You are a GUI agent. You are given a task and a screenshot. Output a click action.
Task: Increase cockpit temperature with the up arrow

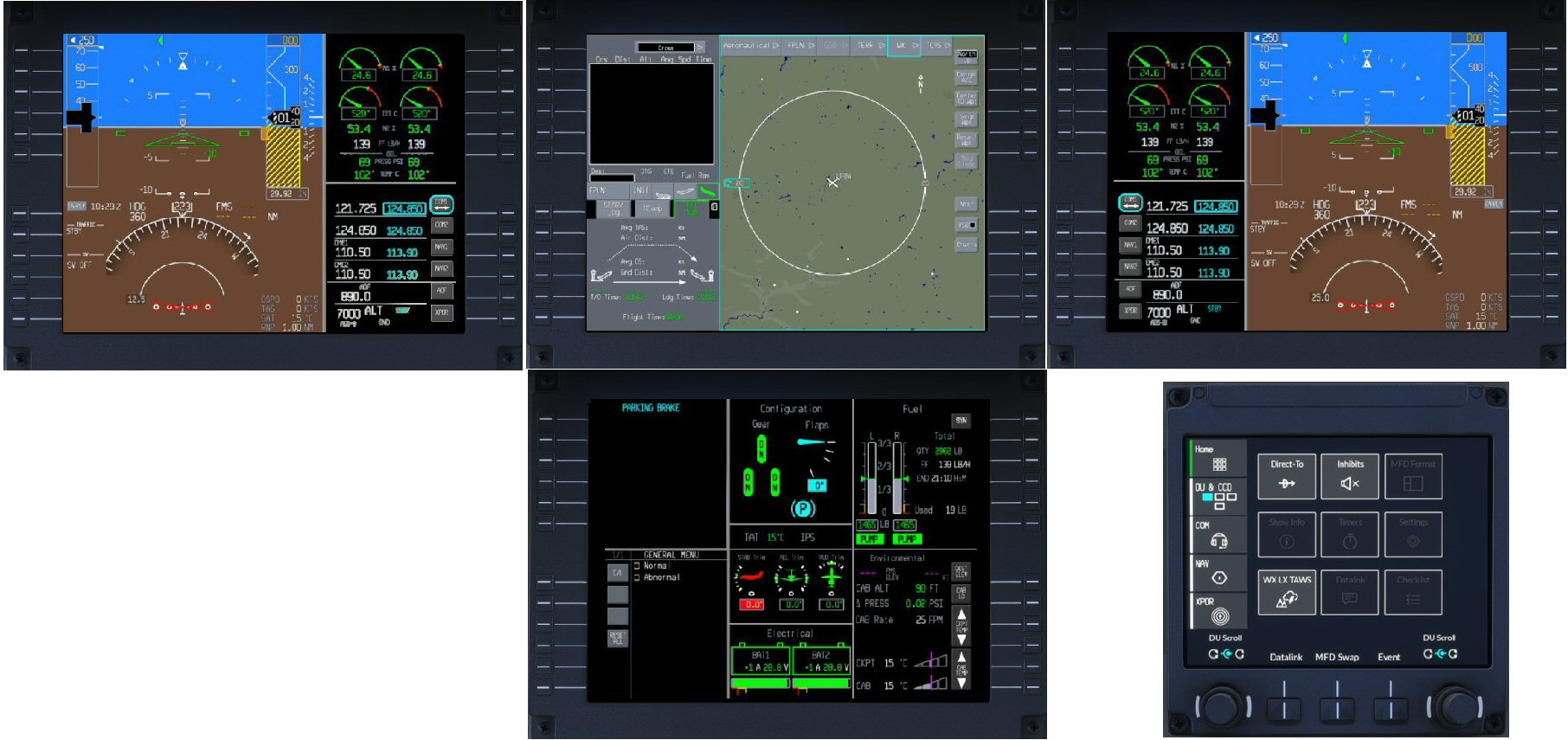pos(961,615)
